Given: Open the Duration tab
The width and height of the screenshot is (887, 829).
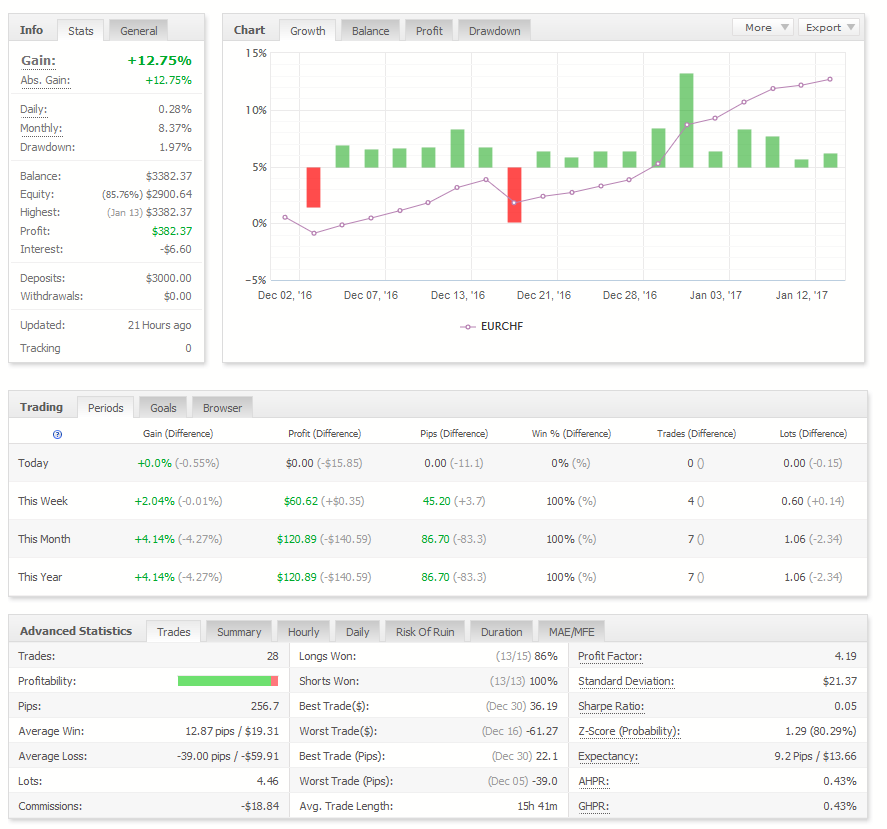Looking at the screenshot, I should (x=502, y=632).
